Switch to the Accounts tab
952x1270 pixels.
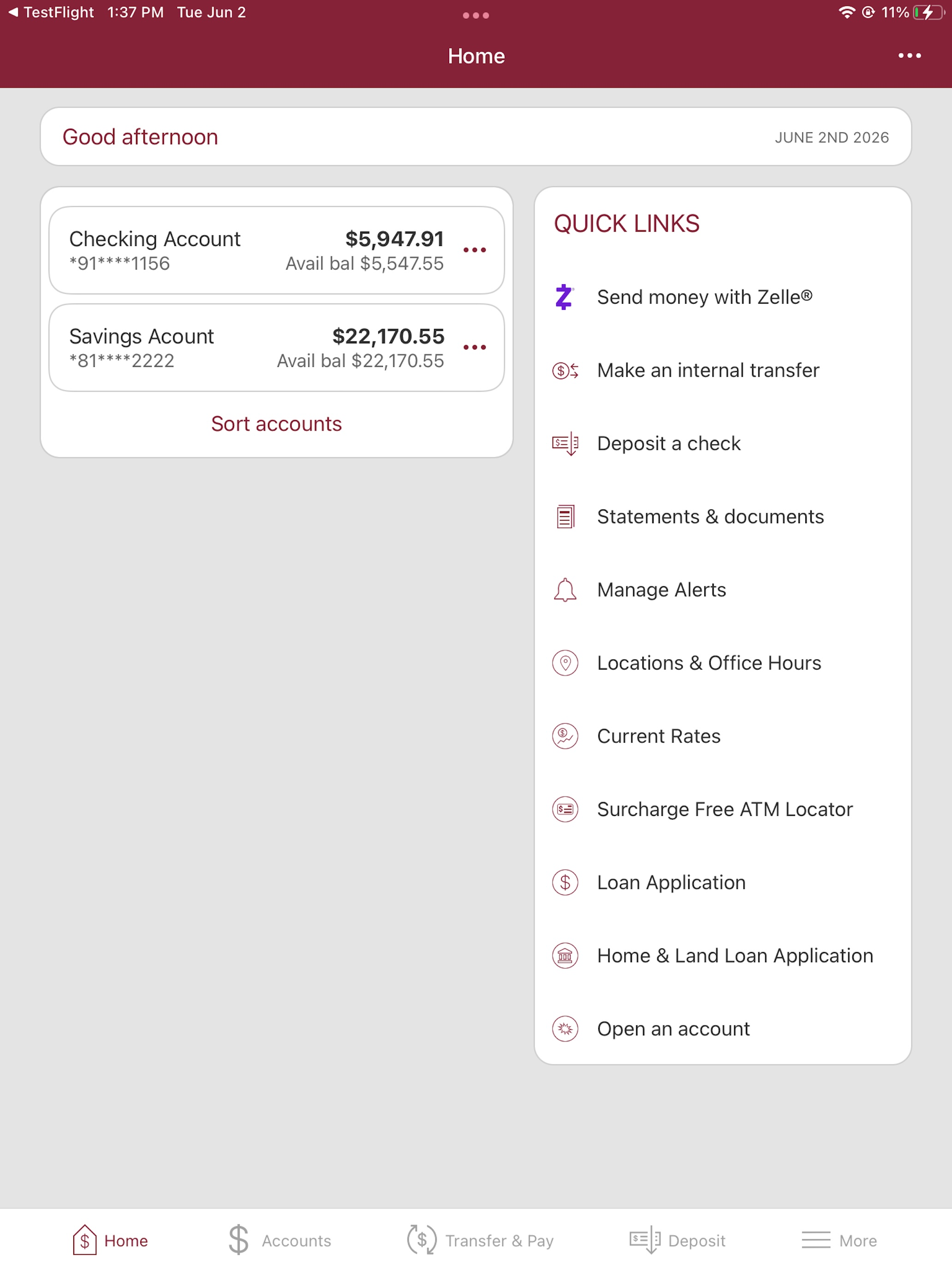pyautogui.click(x=280, y=1240)
